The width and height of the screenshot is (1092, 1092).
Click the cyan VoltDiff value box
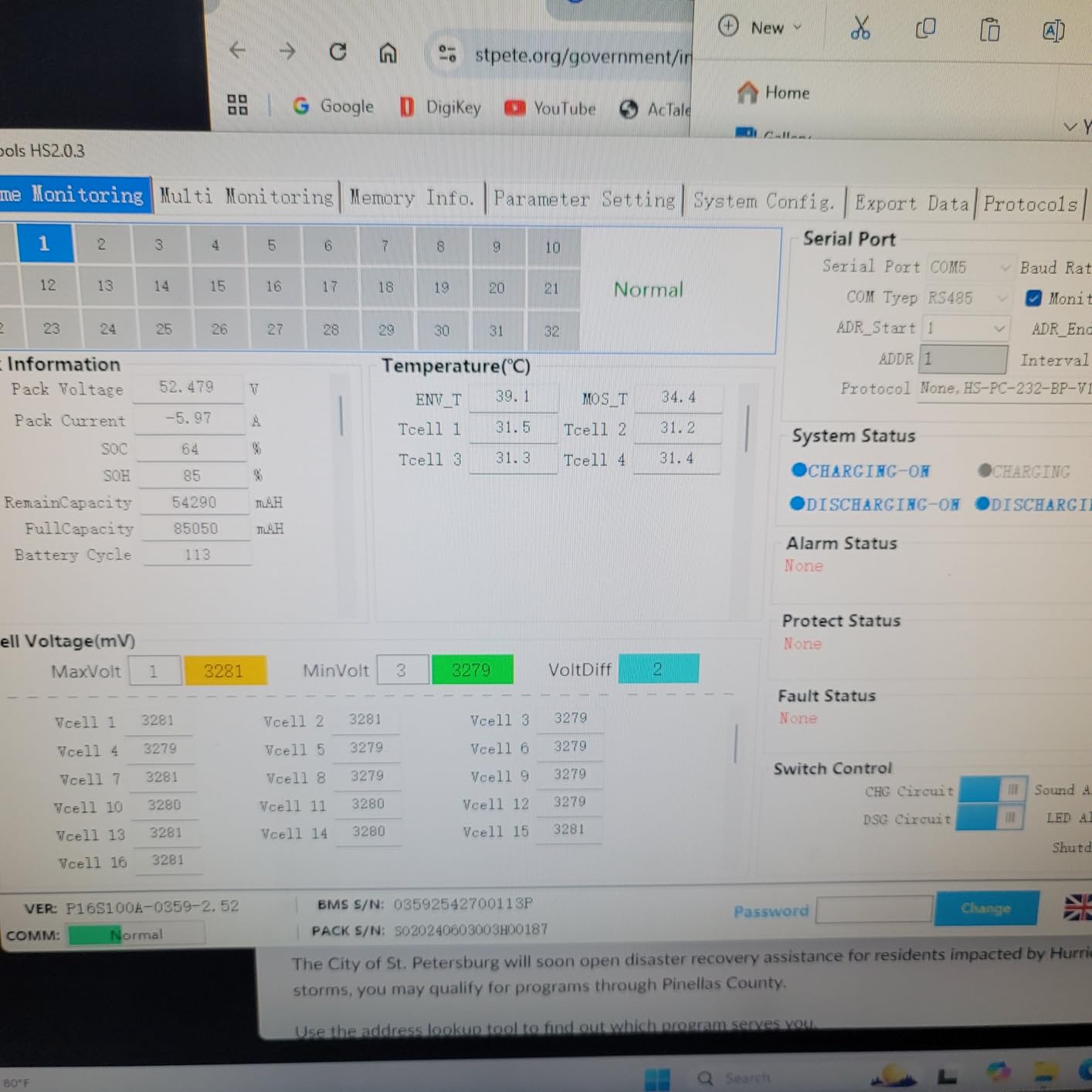point(658,669)
